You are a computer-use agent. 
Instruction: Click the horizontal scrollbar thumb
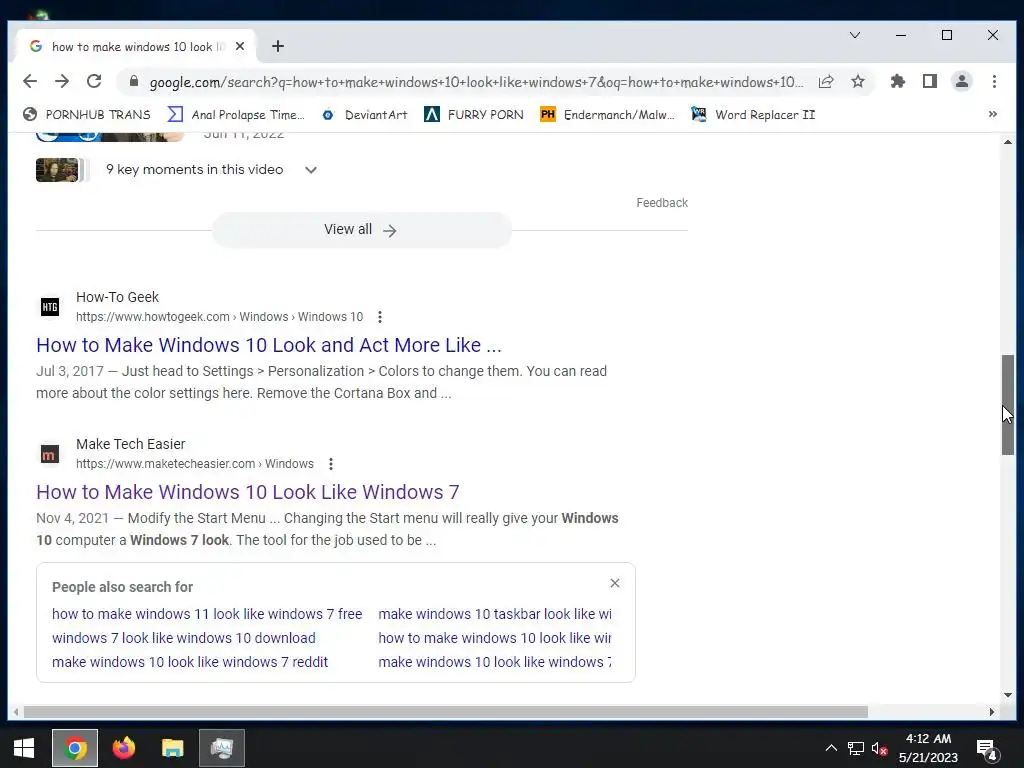[446, 712]
